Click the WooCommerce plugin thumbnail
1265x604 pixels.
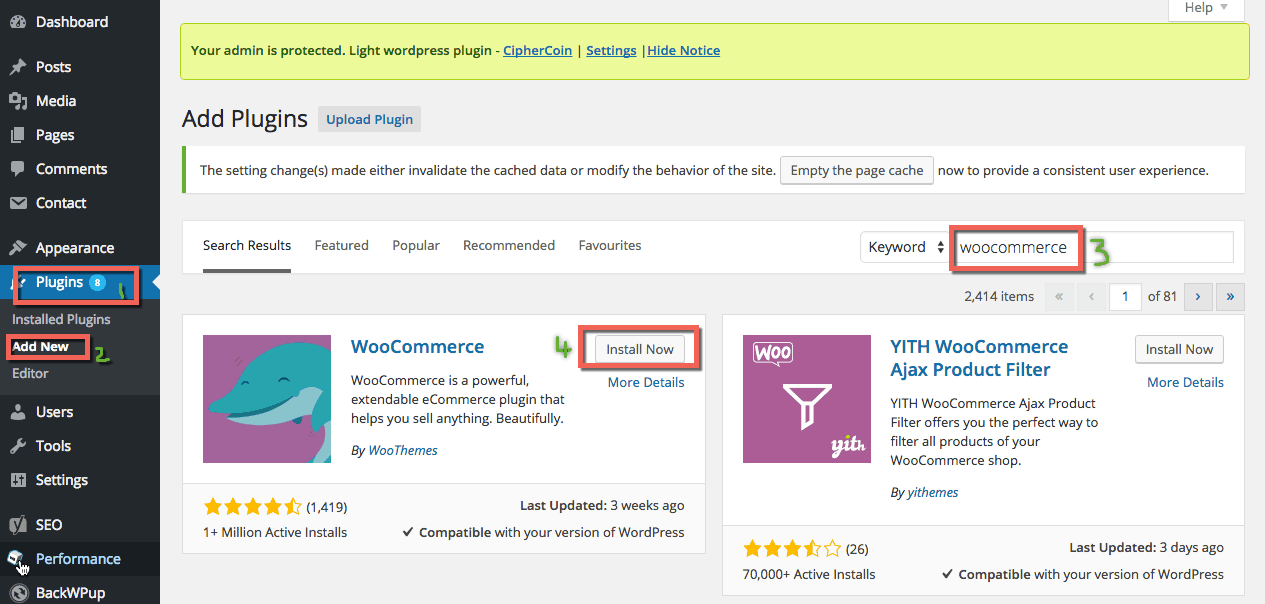pos(267,399)
